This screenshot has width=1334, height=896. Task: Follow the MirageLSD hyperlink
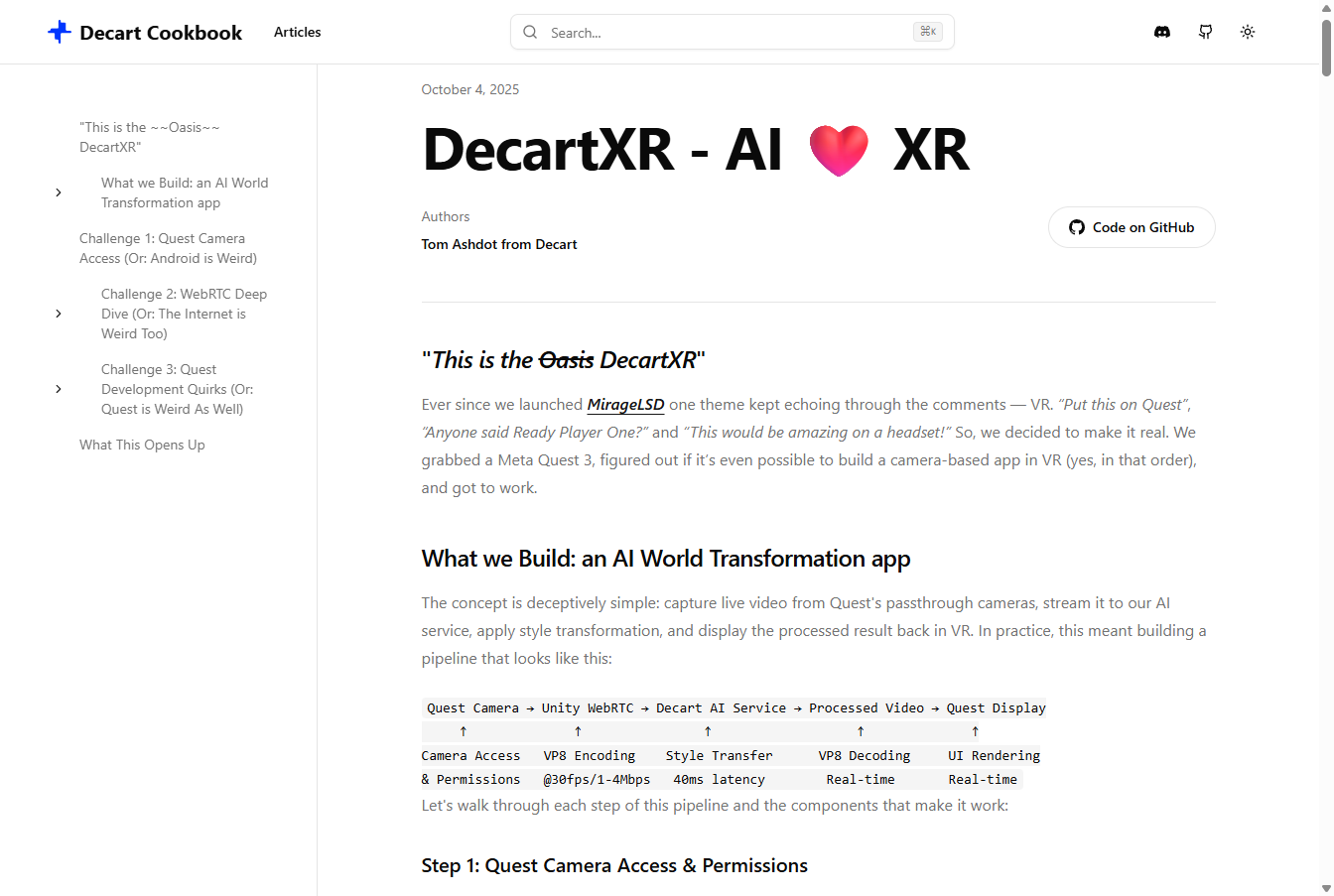point(625,405)
